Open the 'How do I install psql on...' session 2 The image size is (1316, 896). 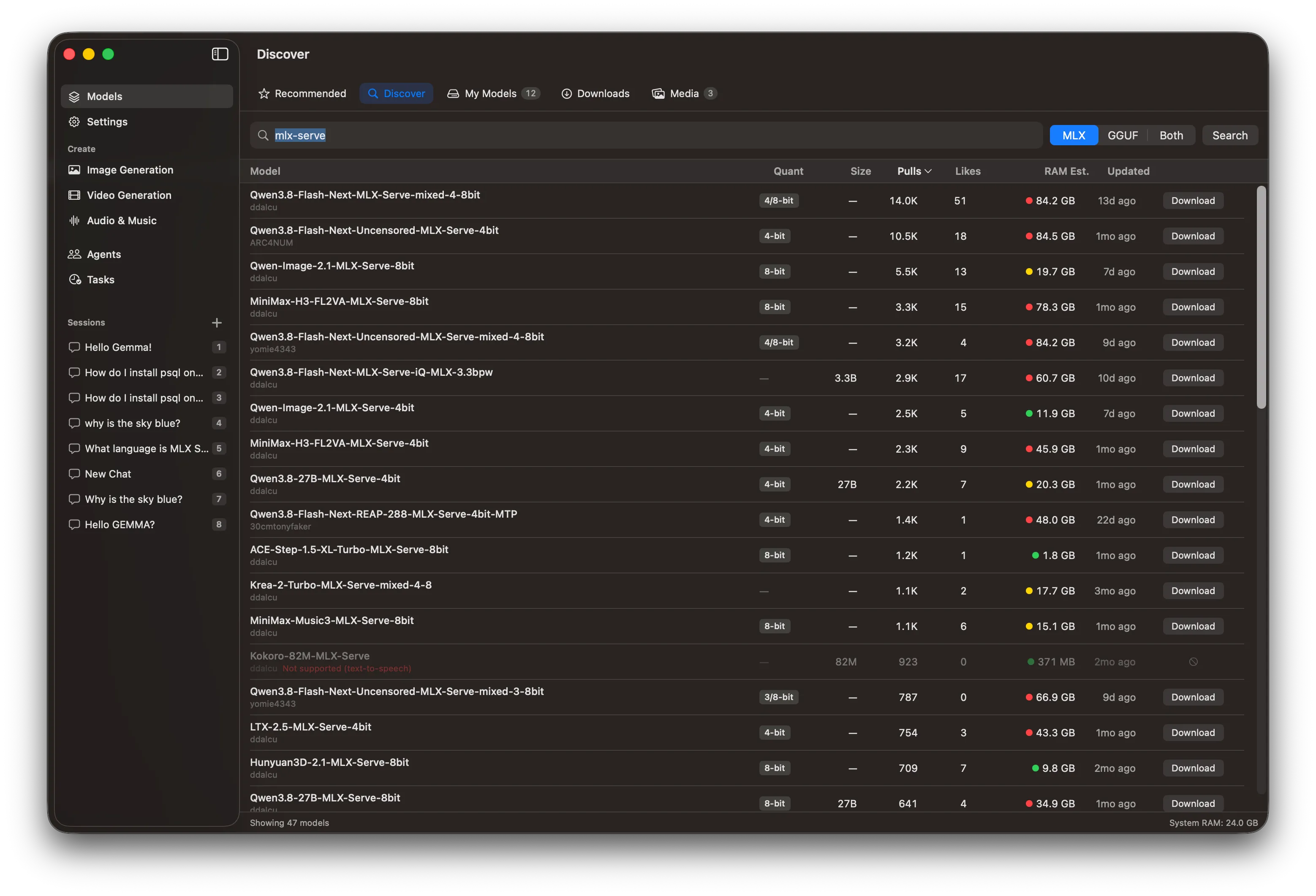coord(147,372)
